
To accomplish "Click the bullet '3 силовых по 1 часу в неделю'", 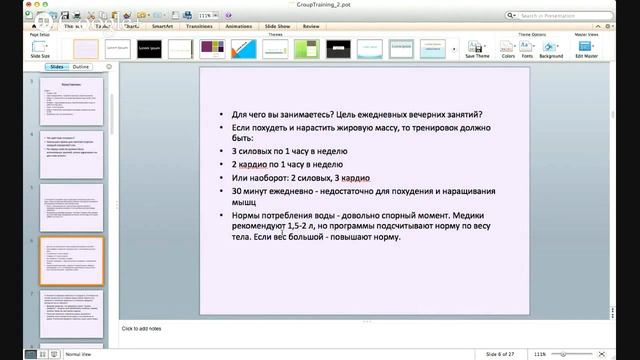I will coord(289,151).
